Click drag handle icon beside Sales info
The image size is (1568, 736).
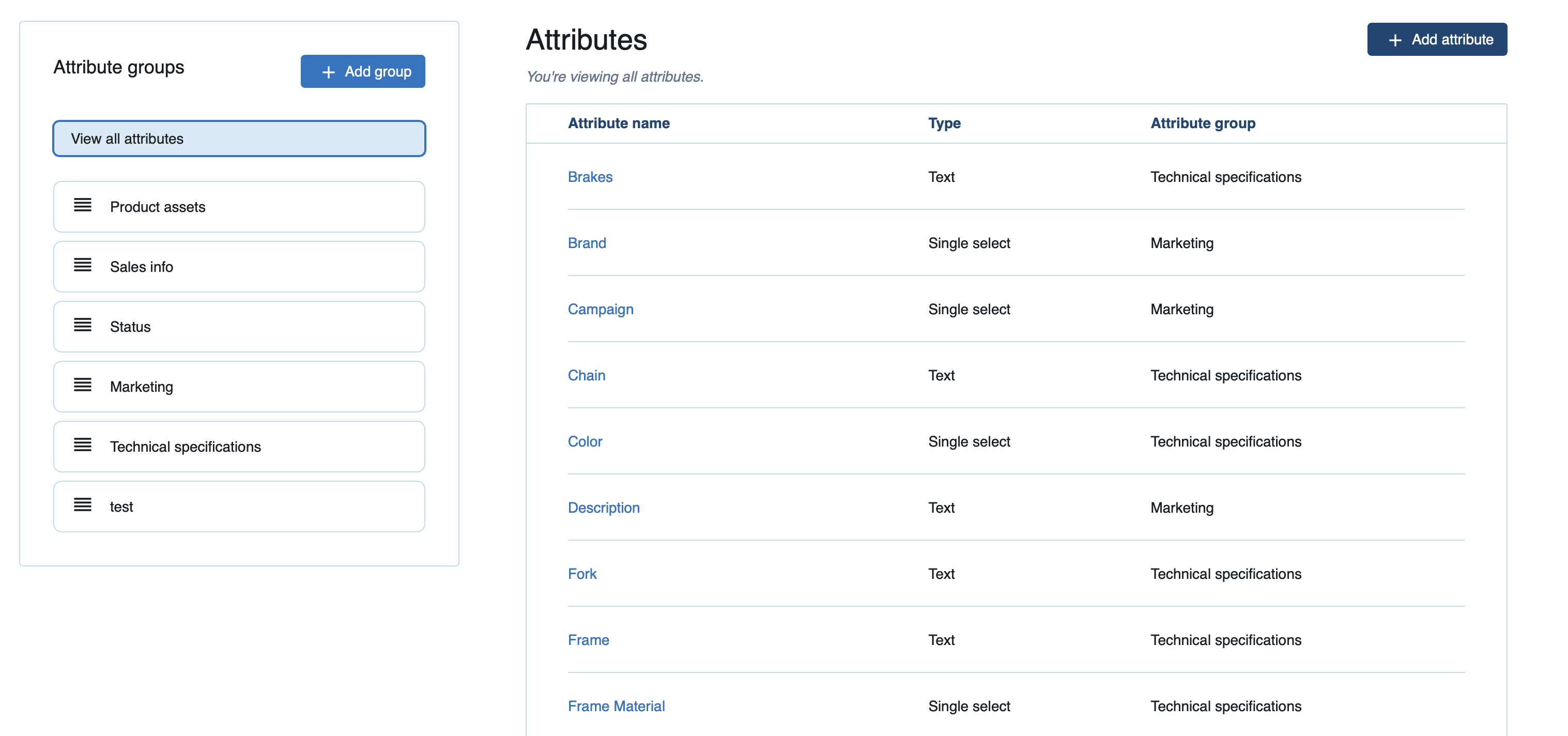[83, 266]
